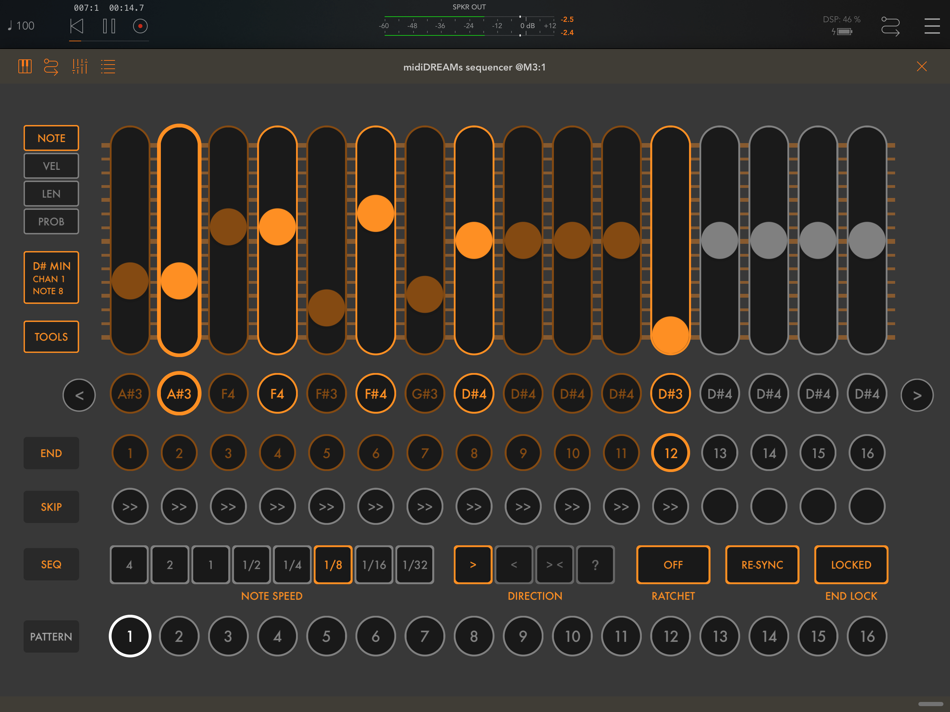Set note speed to 4
Screen dimensions: 950x712
pyautogui.click(x=129, y=565)
